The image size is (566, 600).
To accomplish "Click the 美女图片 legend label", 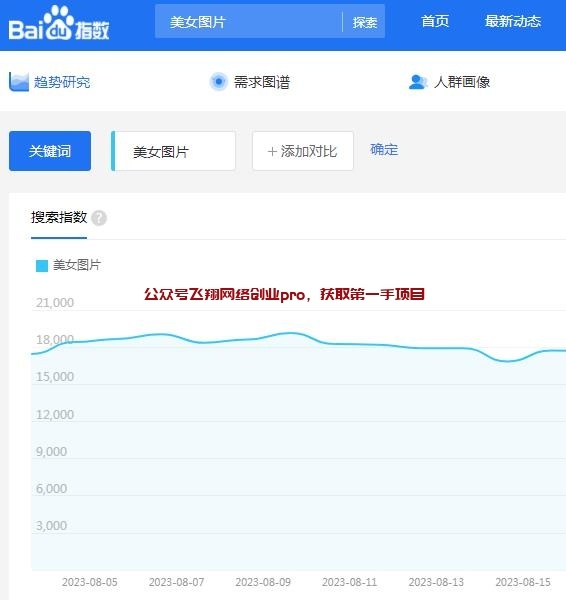I will click(x=77, y=265).
